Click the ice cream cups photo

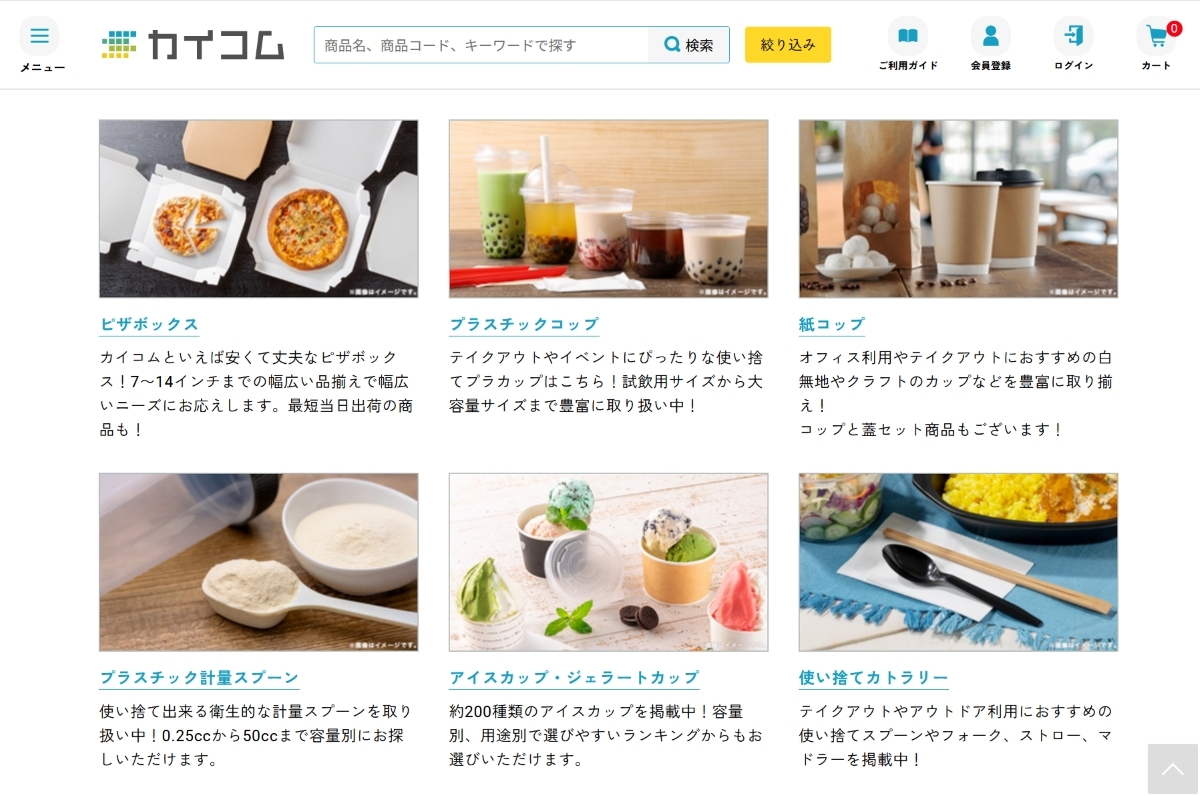609,562
